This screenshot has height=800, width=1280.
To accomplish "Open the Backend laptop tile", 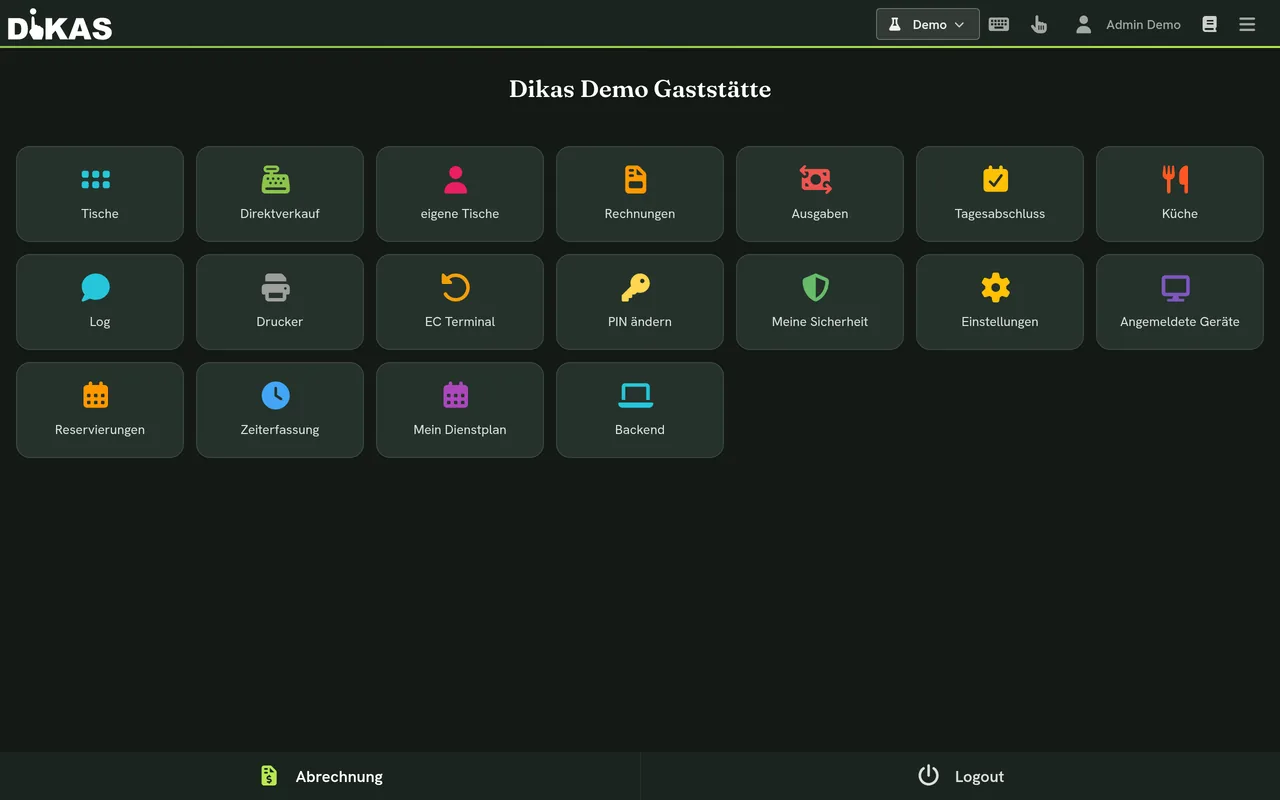I will (640, 410).
